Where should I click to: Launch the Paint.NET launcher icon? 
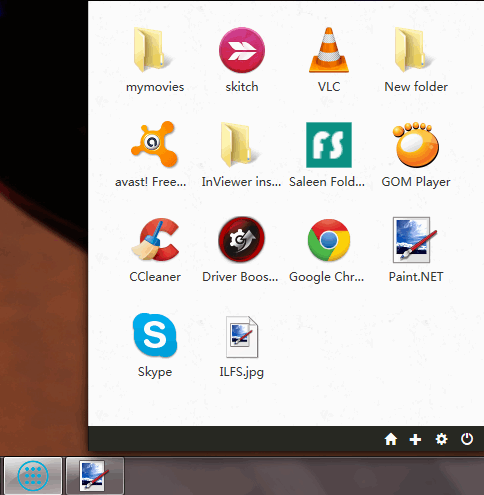pos(415,240)
